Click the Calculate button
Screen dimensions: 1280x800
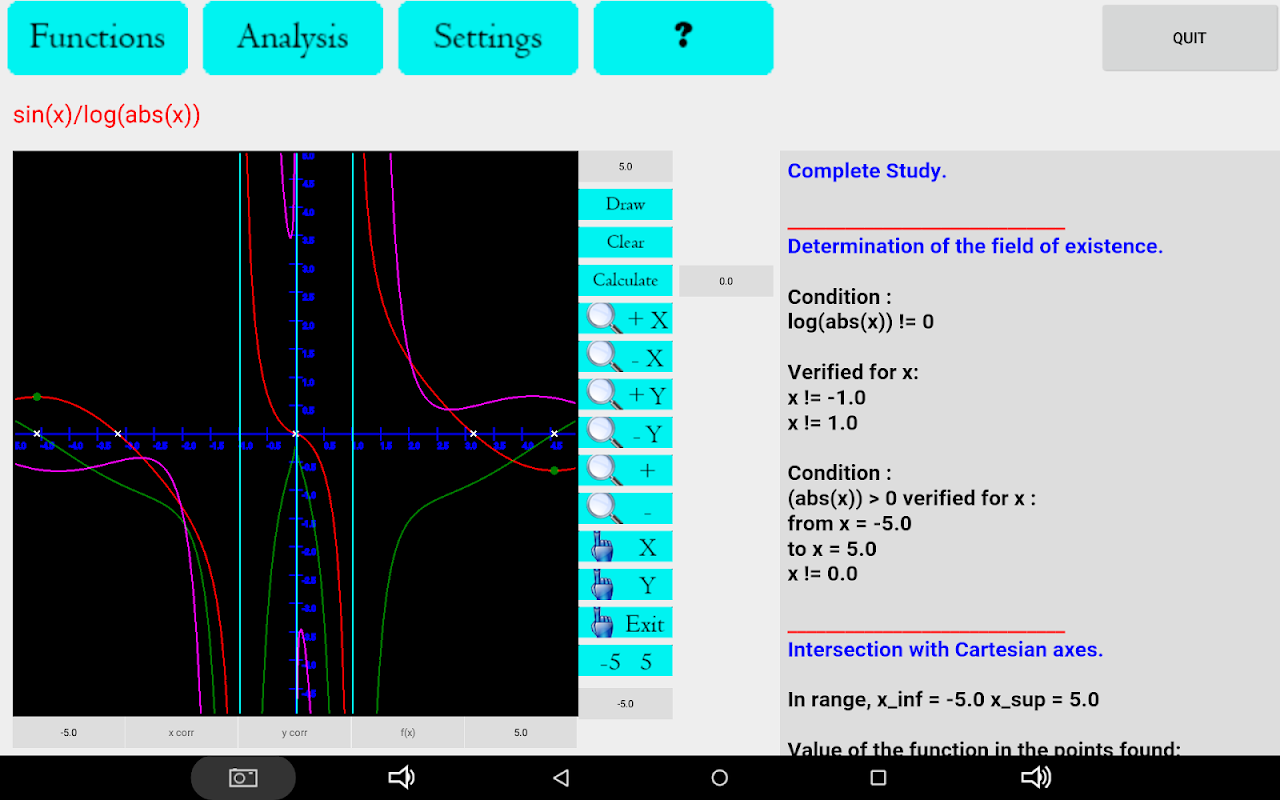click(x=625, y=280)
